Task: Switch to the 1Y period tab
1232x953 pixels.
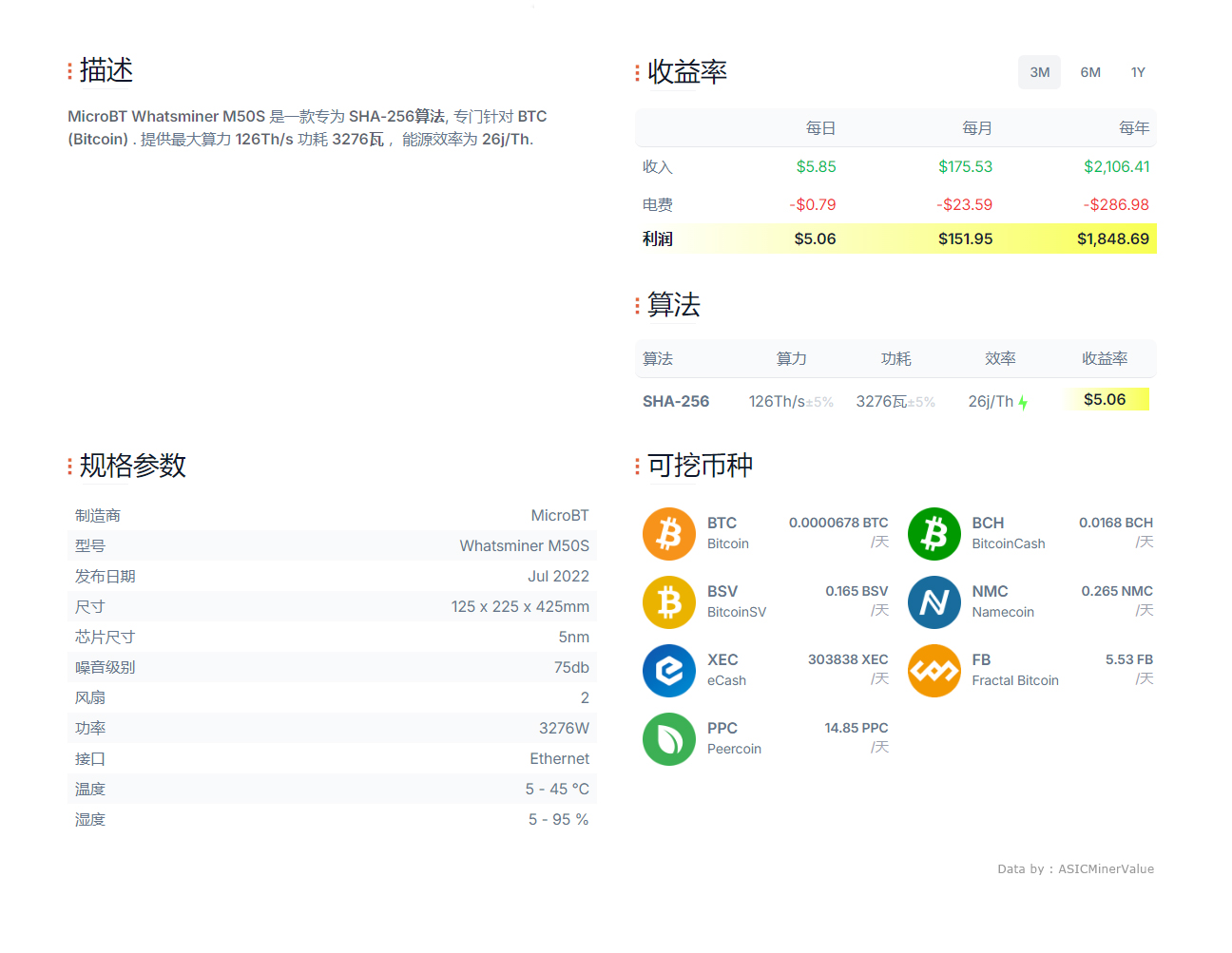Action: tap(1138, 72)
